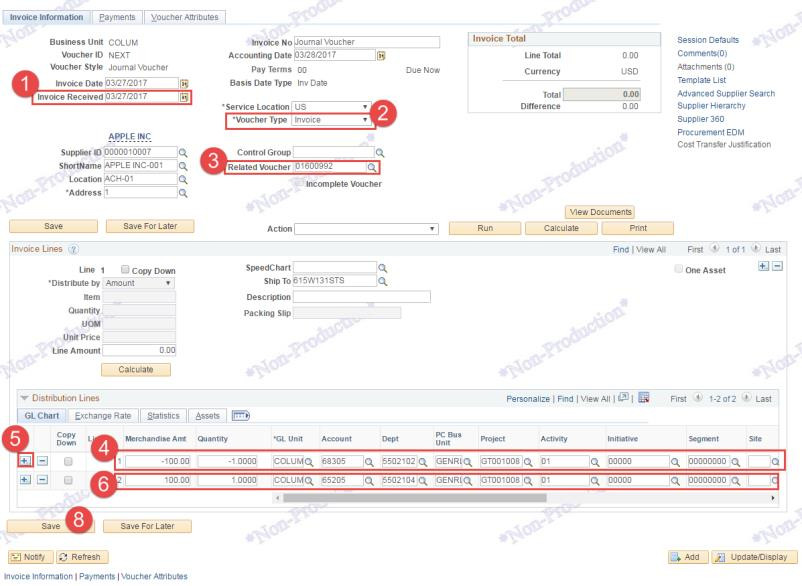Open Control Group lookup icon

pyautogui.click(x=379, y=153)
